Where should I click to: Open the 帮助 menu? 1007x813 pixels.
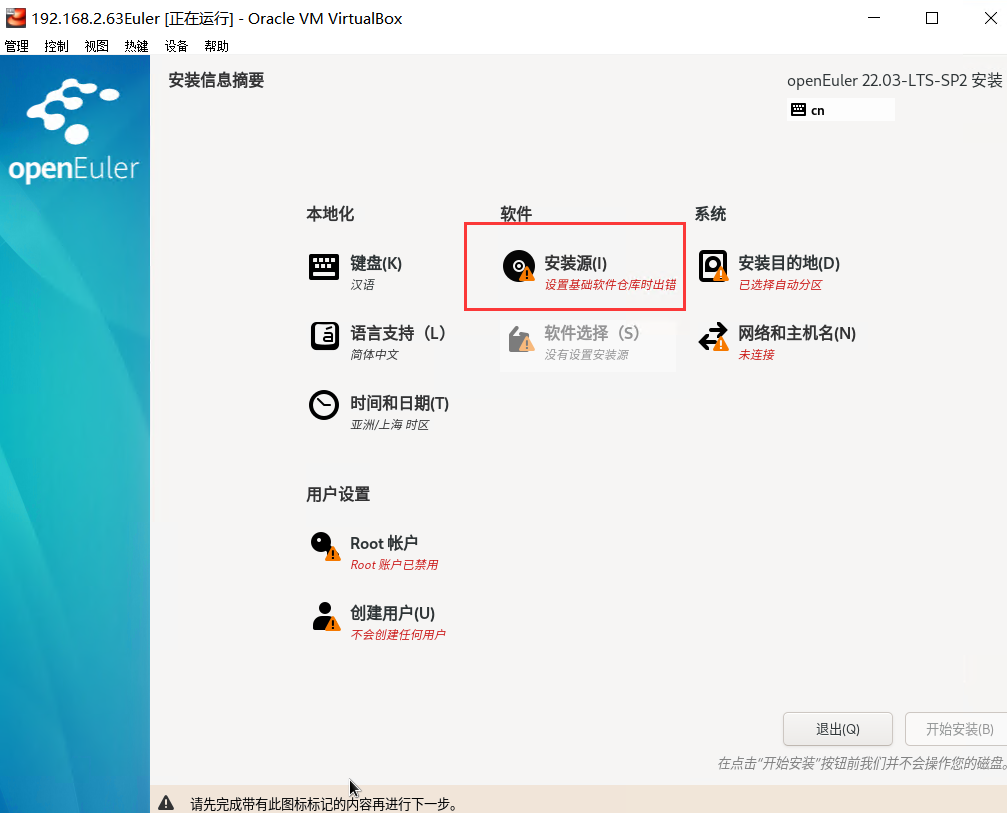[216, 46]
